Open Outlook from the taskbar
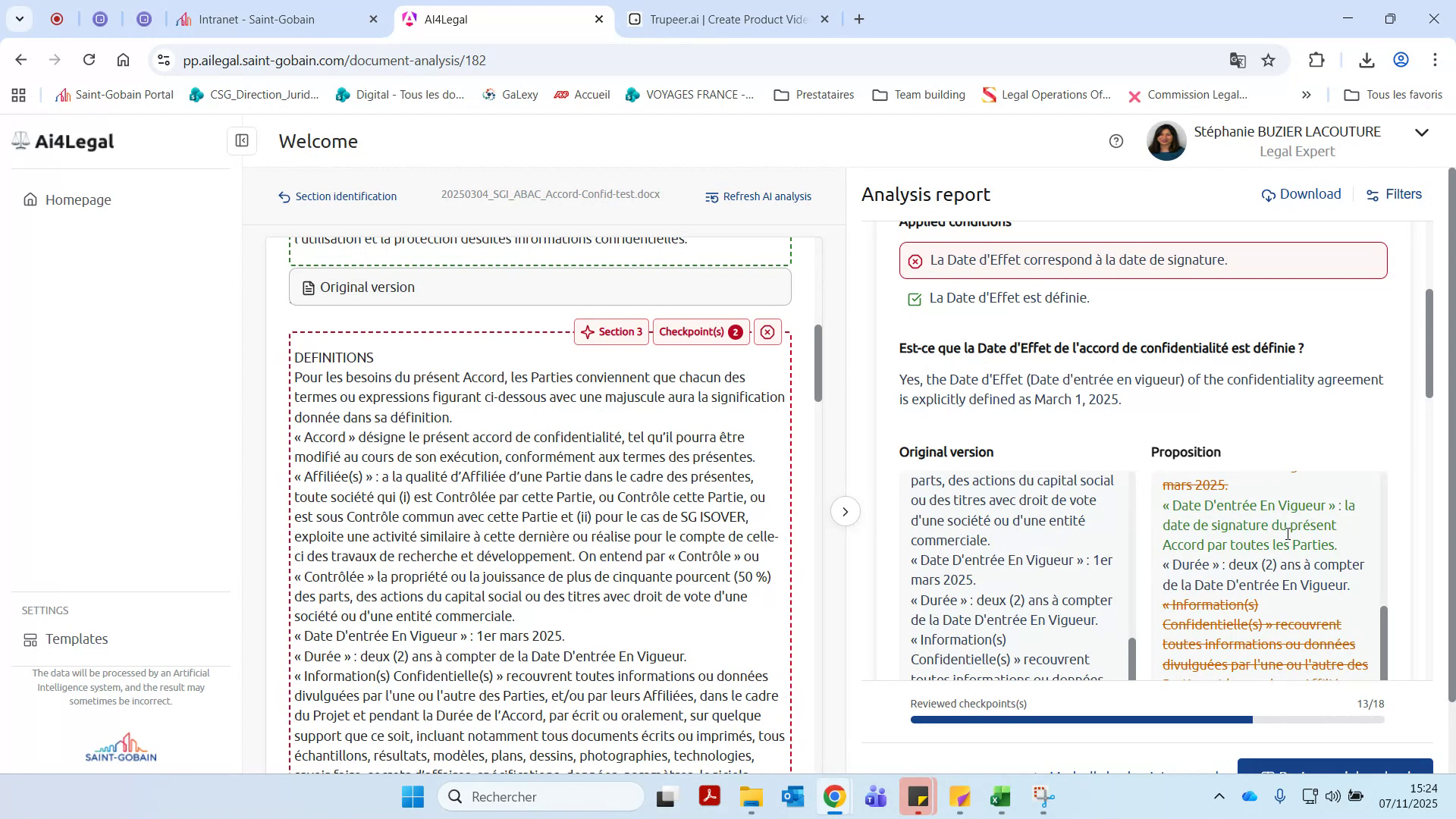The width and height of the screenshot is (1456, 819). tap(792, 797)
